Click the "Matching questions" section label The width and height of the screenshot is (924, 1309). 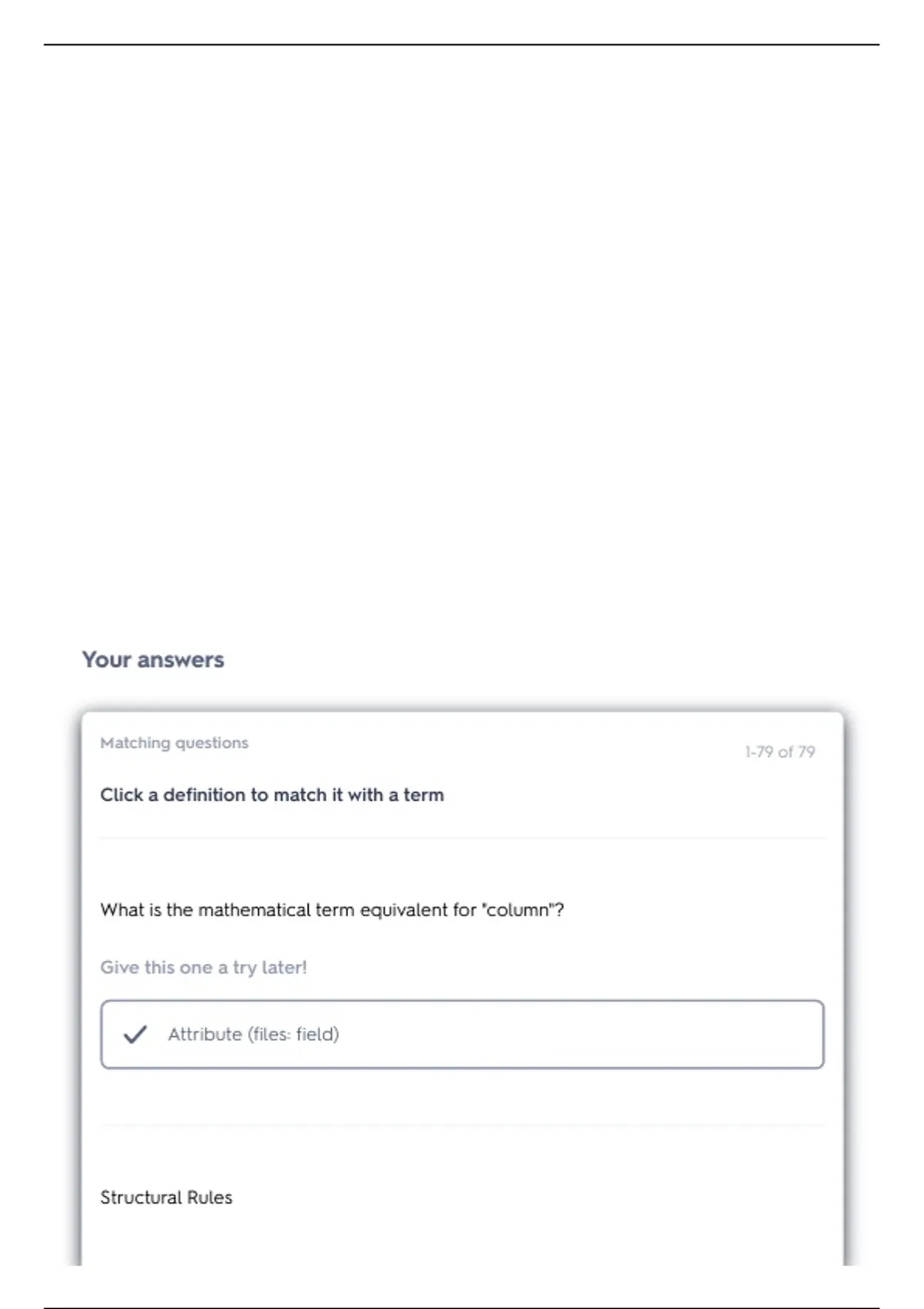coord(174,743)
